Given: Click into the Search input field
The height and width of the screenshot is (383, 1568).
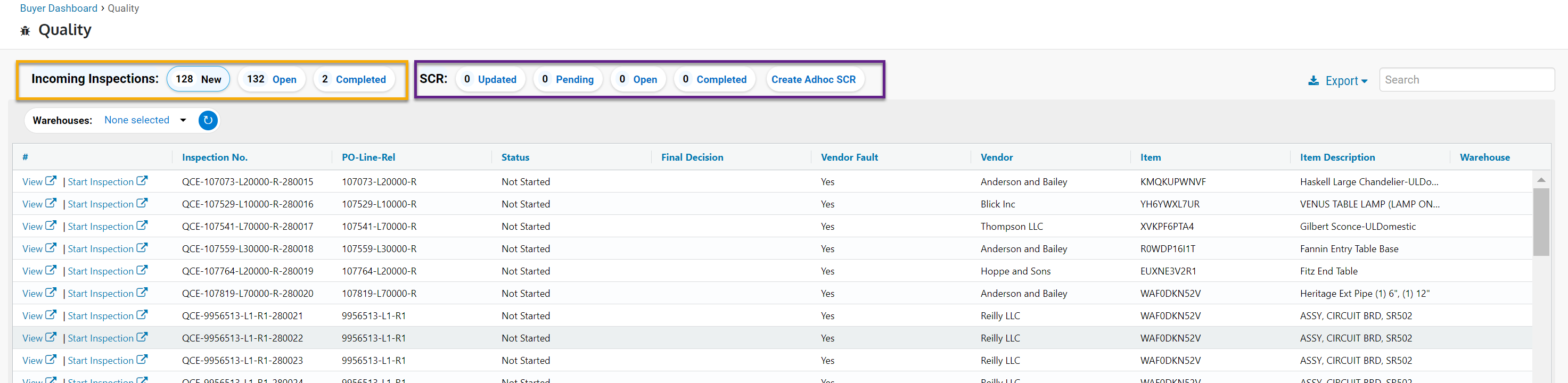Looking at the screenshot, I should (x=1466, y=80).
